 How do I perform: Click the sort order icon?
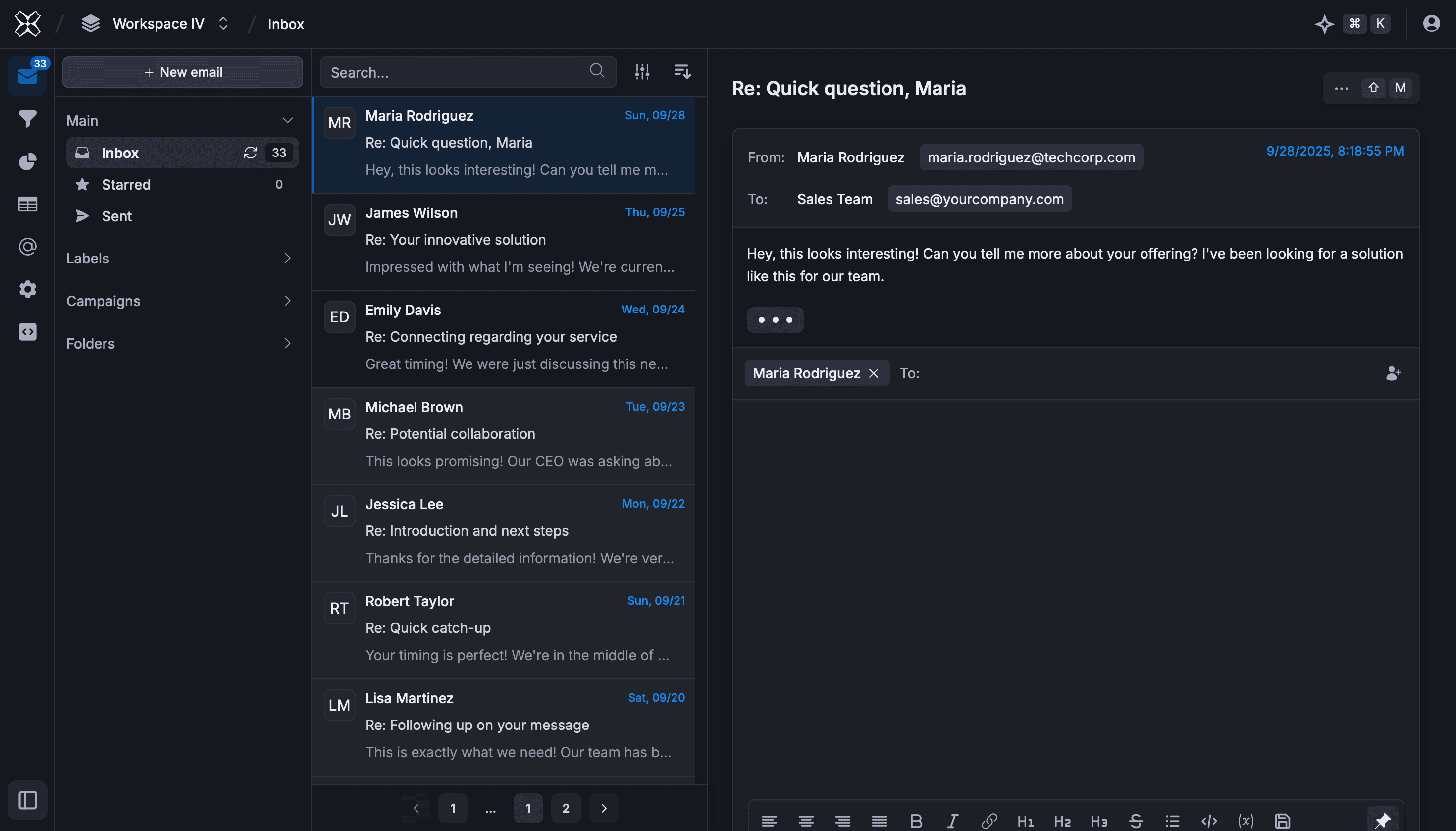pos(682,72)
